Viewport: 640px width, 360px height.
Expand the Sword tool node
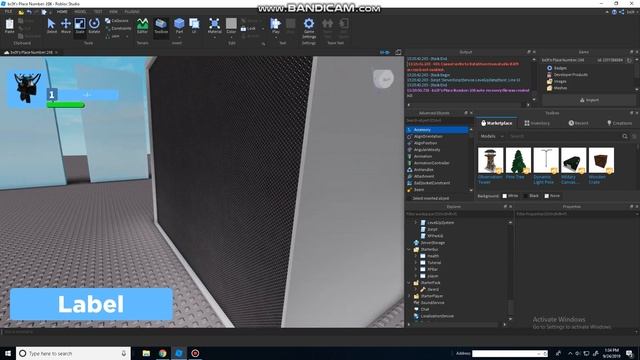416,289
